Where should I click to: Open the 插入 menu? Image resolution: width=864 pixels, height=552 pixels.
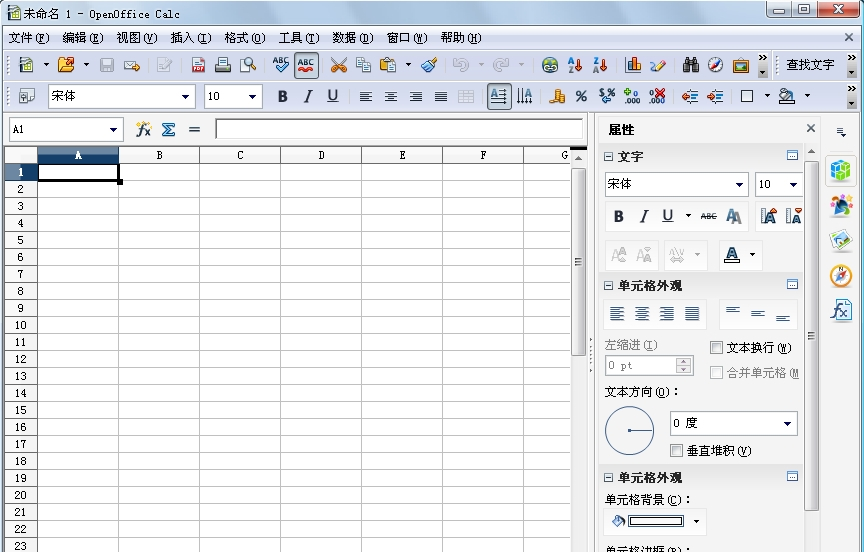point(191,38)
